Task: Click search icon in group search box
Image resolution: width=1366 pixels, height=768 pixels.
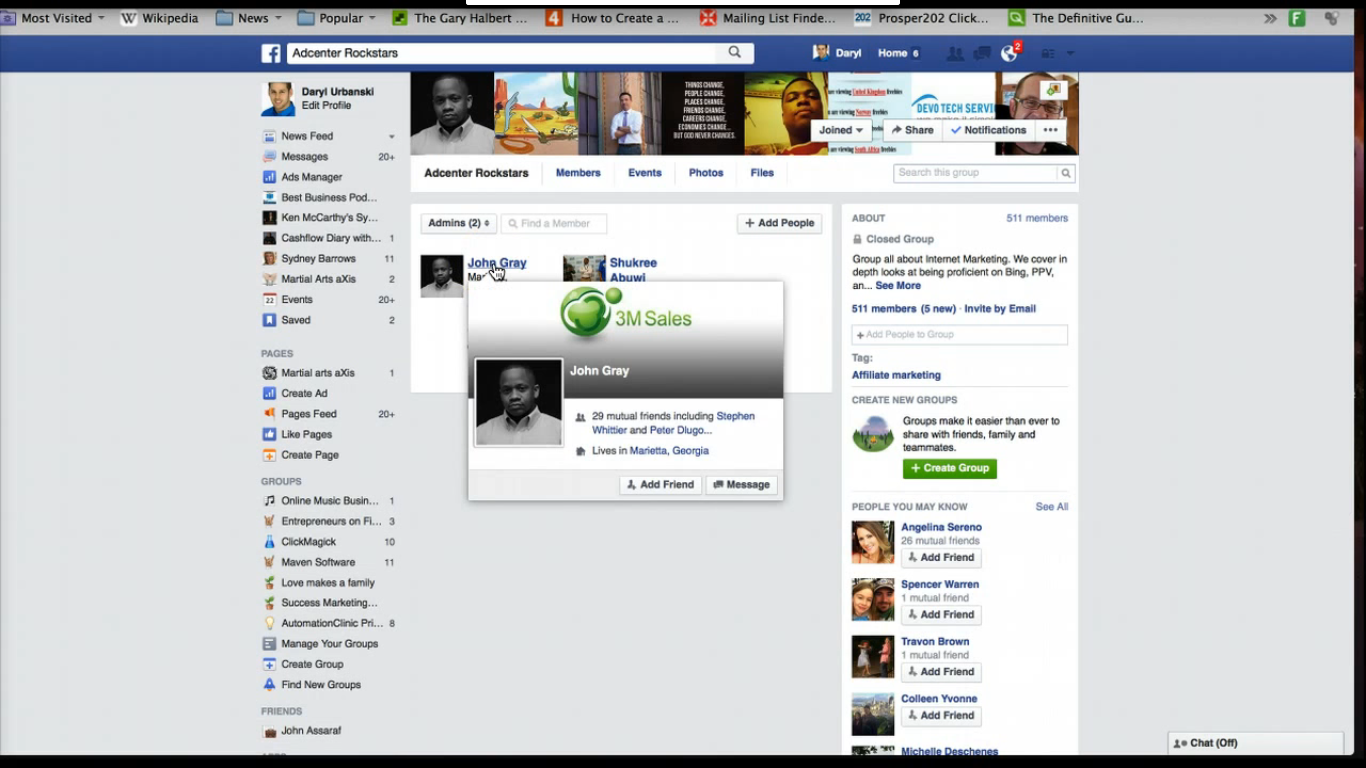Action: (x=1066, y=173)
